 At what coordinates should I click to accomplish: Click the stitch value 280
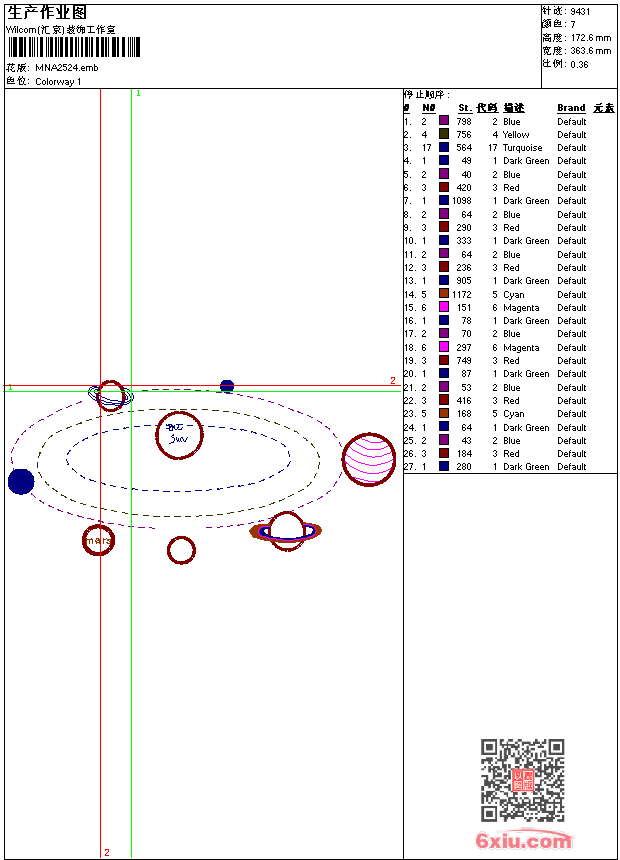click(x=464, y=467)
